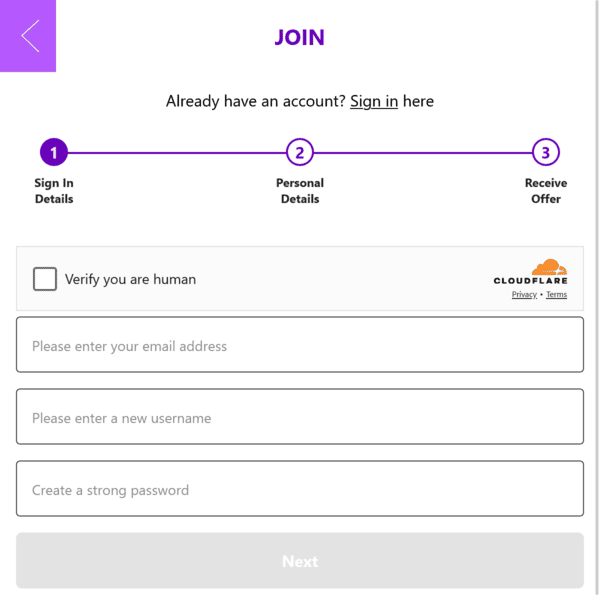Click the progress line between steps 1 and 2
This screenshot has height=600, width=600.
(177, 153)
